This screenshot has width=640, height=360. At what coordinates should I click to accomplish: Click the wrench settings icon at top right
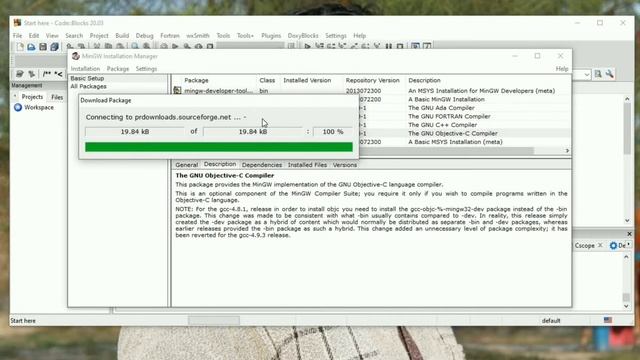pos(609,74)
